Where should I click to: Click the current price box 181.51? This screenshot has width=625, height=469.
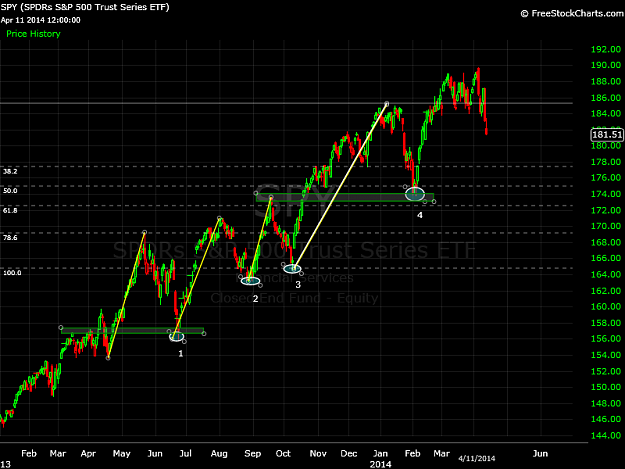tap(607, 135)
